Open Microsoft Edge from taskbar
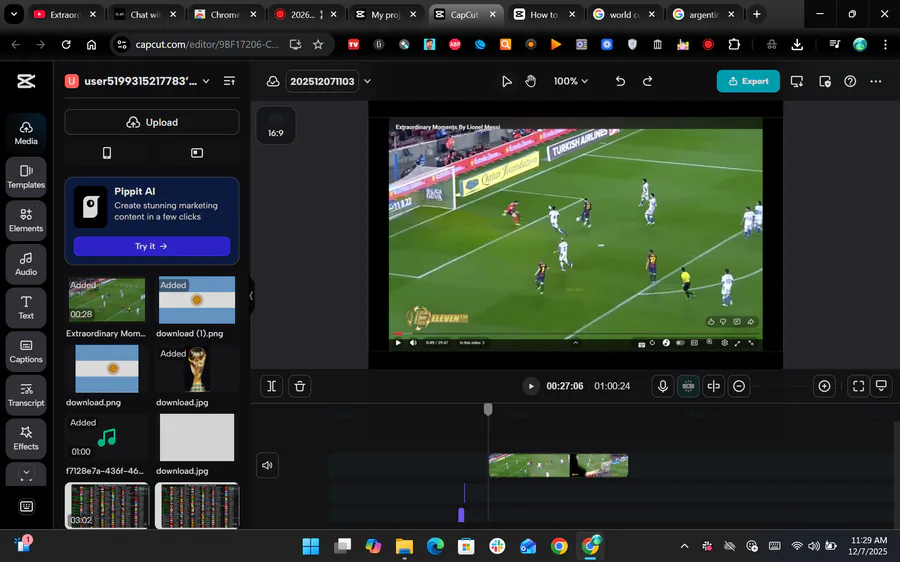This screenshot has width=900, height=562. click(x=435, y=546)
